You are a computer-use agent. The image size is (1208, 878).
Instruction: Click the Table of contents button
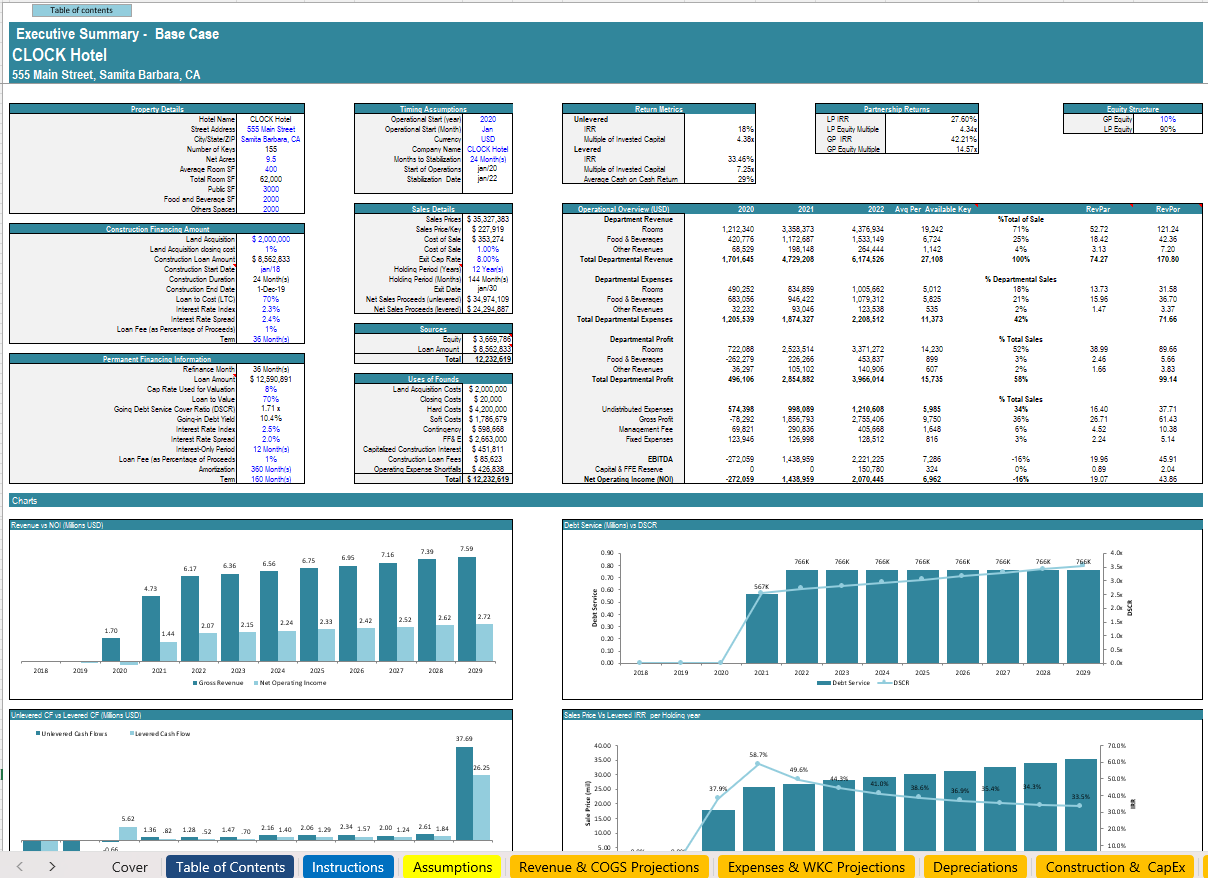pyautogui.click(x=81, y=10)
